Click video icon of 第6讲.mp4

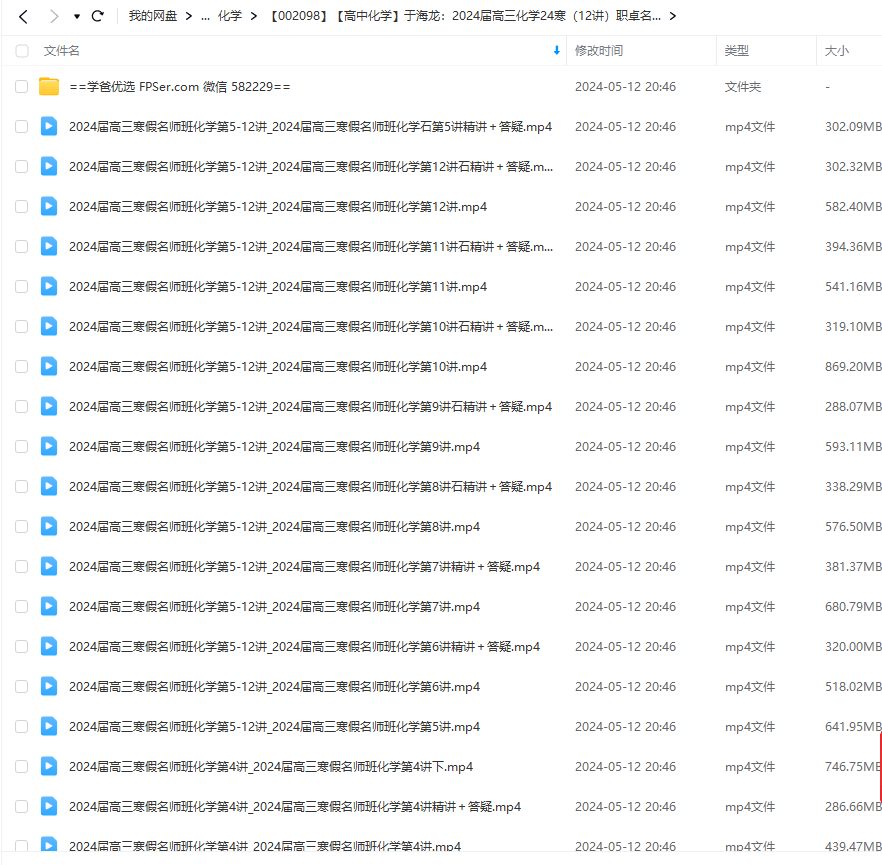[x=49, y=685]
